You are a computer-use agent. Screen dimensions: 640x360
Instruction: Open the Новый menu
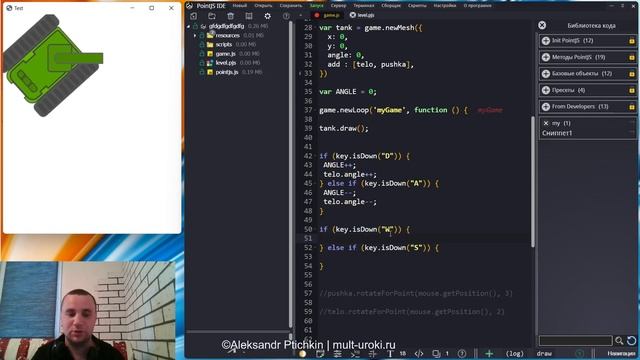tap(240, 6)
